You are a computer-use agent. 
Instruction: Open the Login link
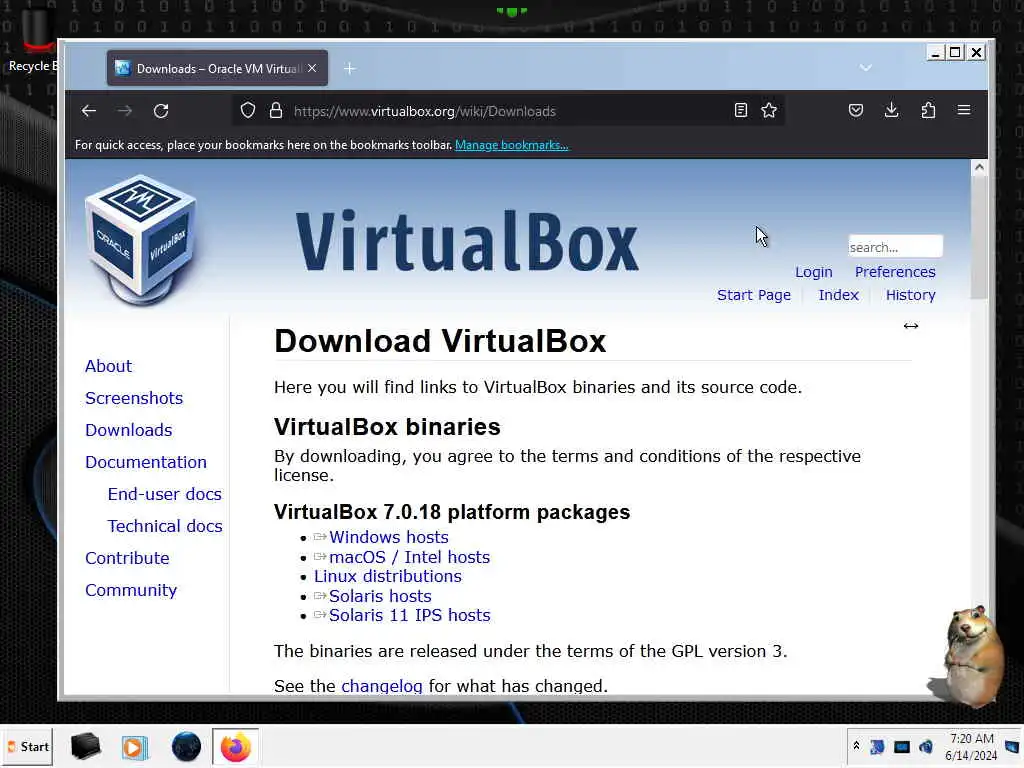coord(814,272)
